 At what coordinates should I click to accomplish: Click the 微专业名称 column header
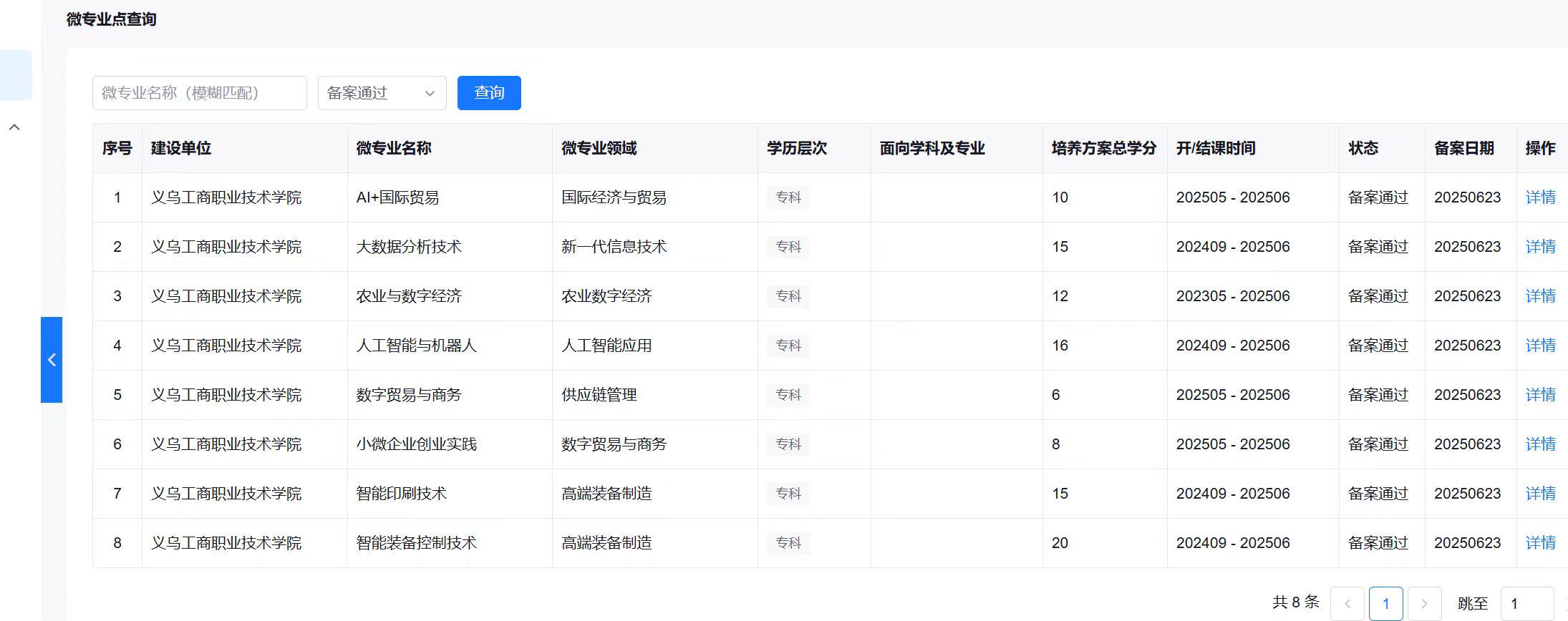pos(394,148)
